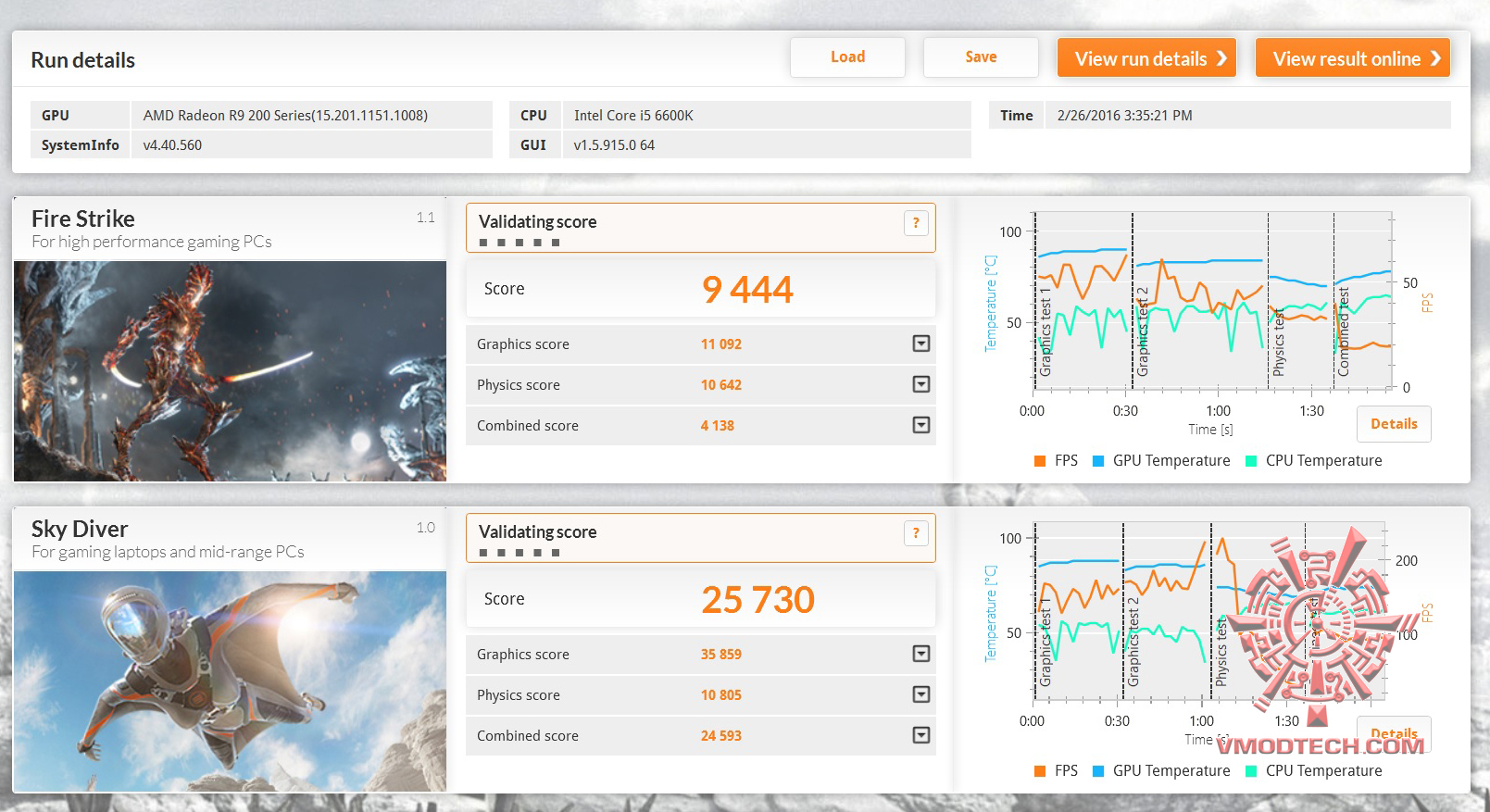
Task: Select the CPU name Intel Core i5 6600K
Action: (x=633, y=116)
